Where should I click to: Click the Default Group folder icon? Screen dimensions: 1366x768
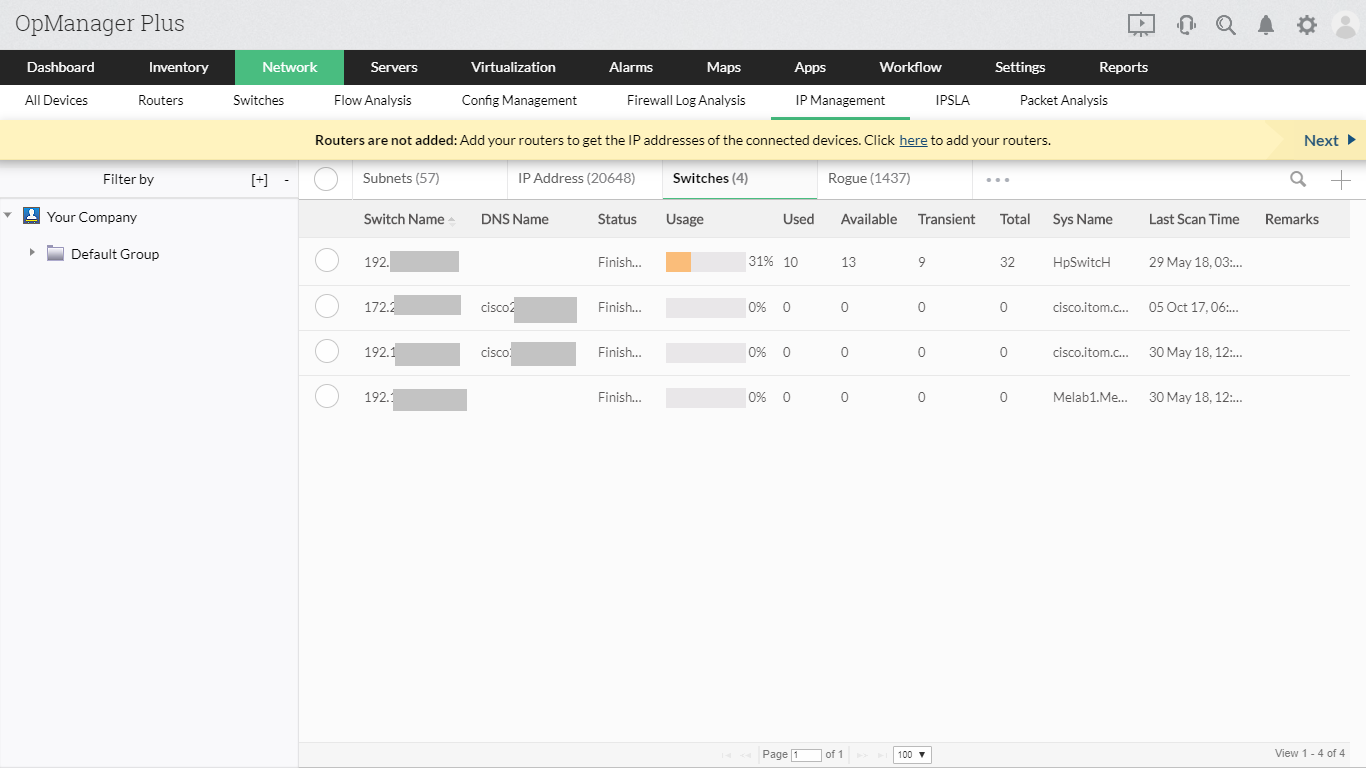point(55,253)
